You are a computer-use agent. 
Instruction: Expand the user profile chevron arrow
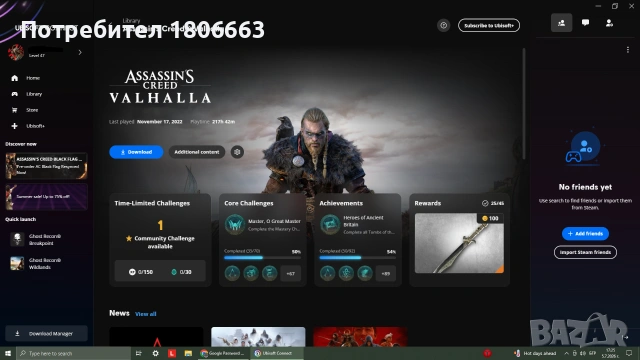pos(80,52)
